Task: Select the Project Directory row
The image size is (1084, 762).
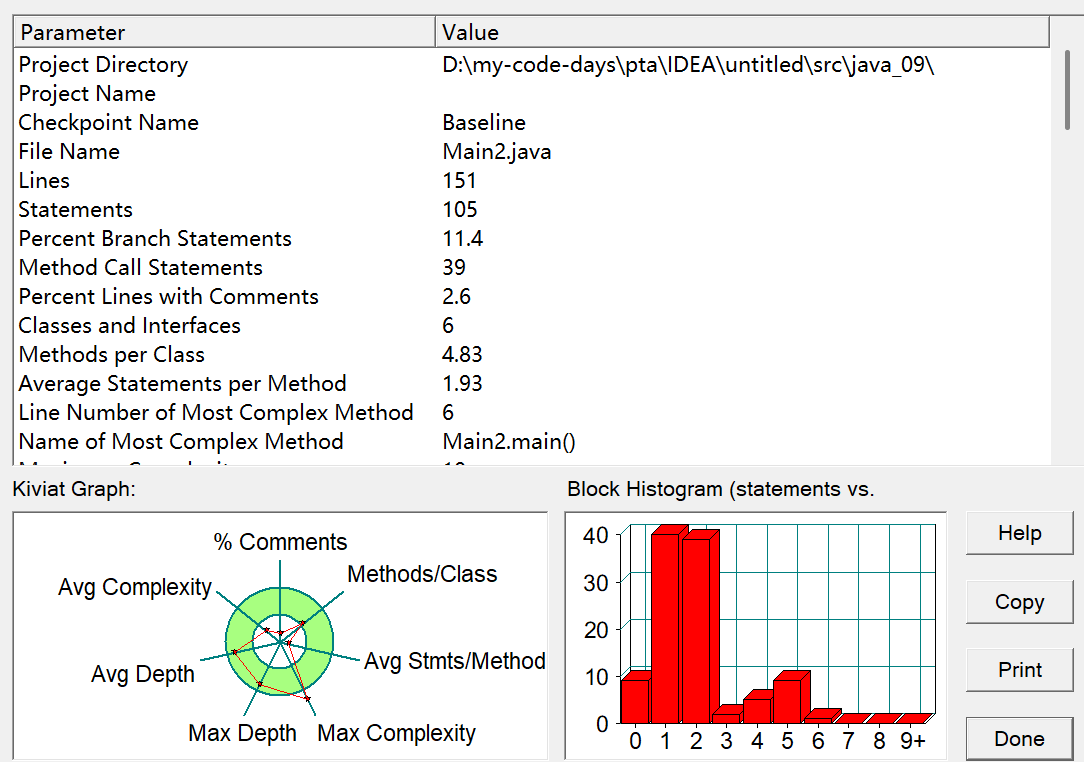Action: [532, 64]
